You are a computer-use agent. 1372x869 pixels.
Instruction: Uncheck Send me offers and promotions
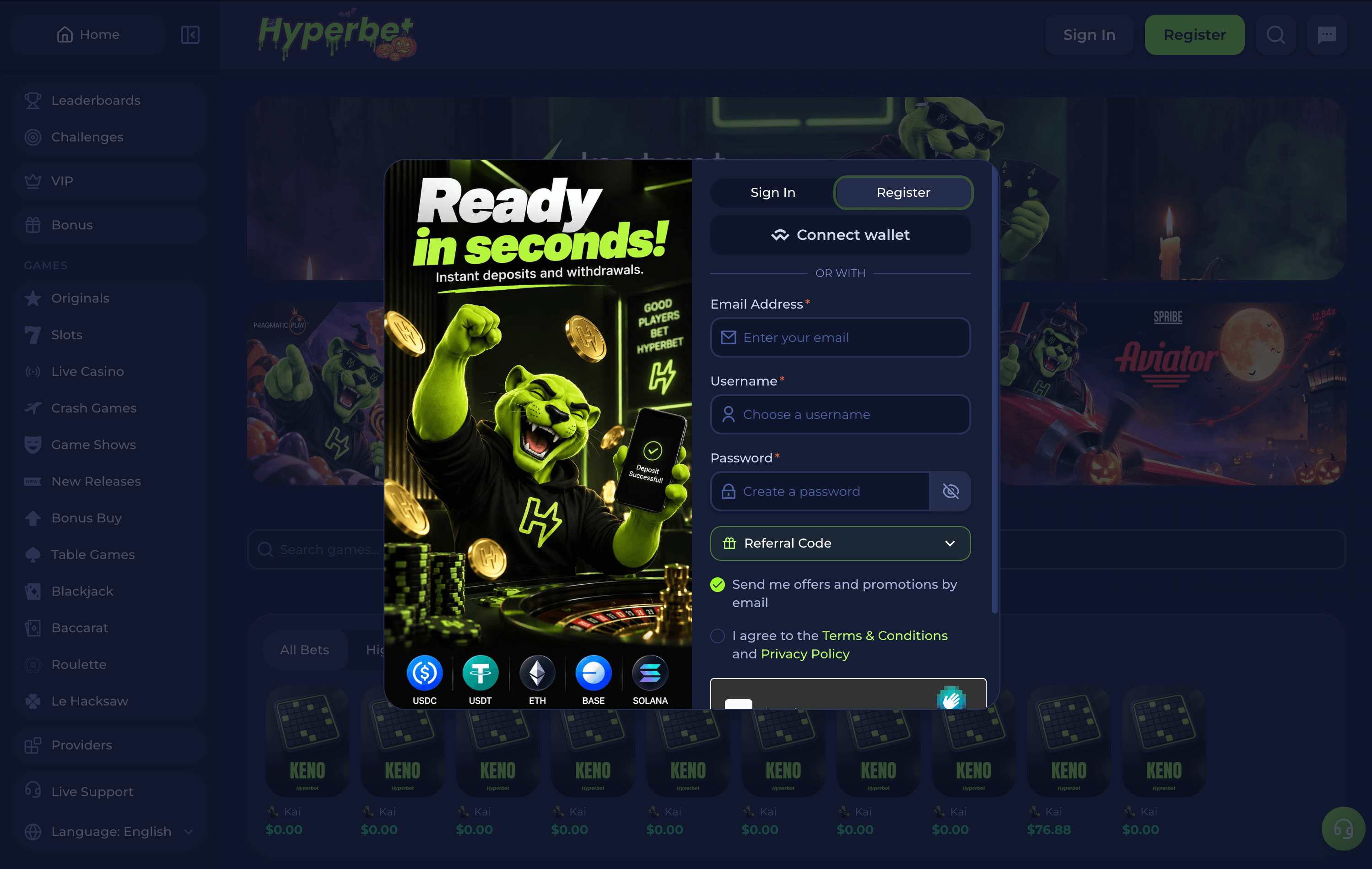point(717,585)
